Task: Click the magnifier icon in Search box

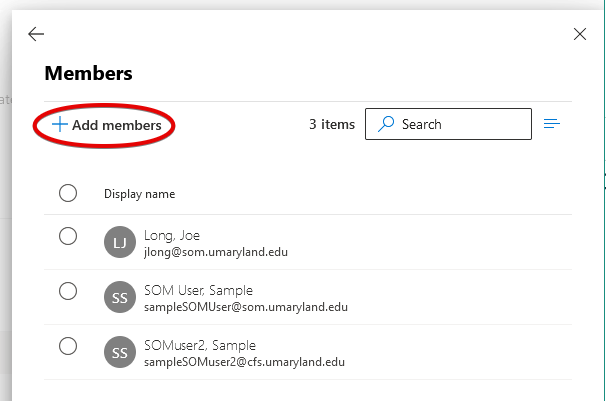Action: (385, 124)
